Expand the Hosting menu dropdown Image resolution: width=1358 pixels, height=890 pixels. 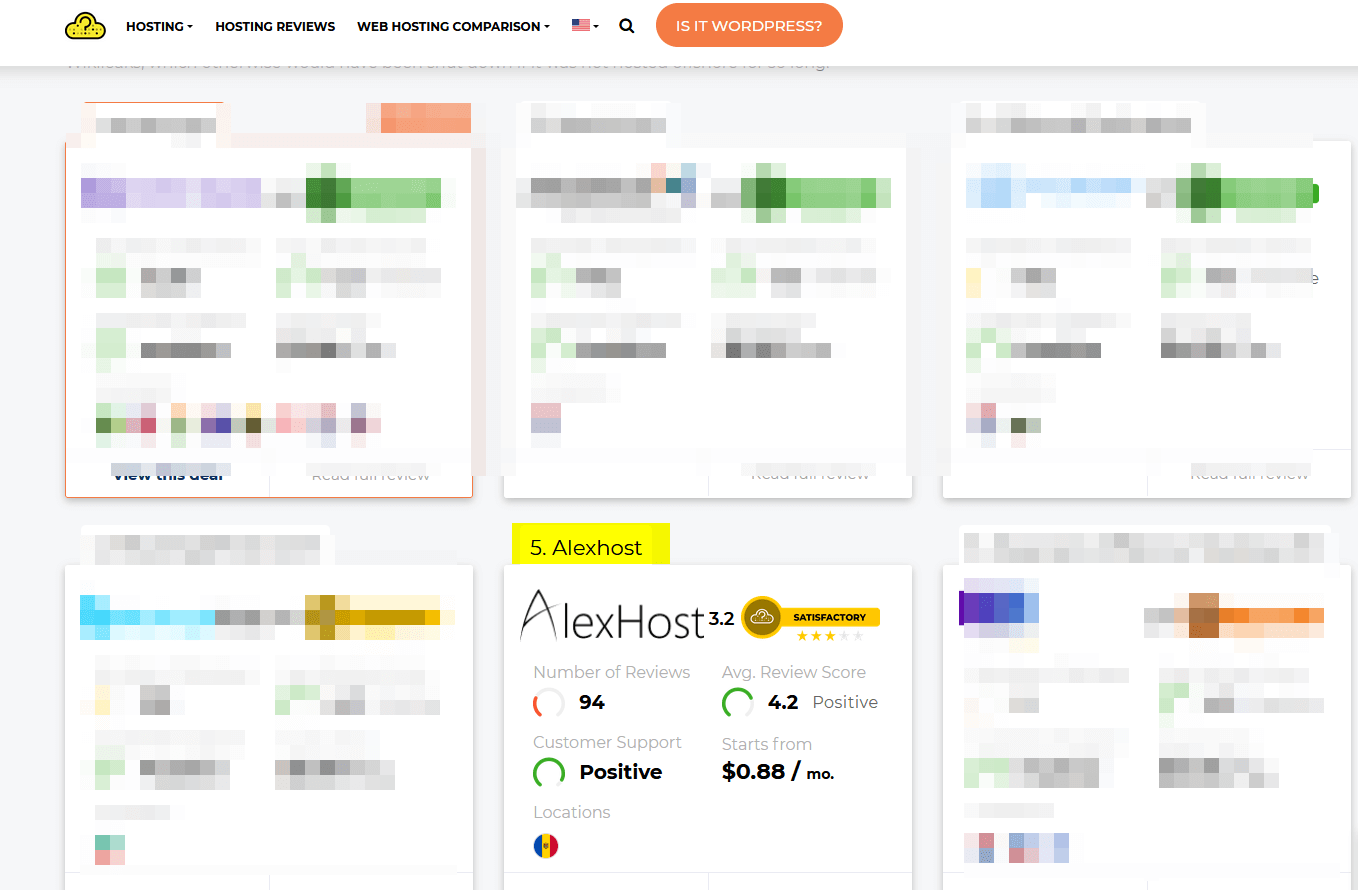tap(159, 26)
